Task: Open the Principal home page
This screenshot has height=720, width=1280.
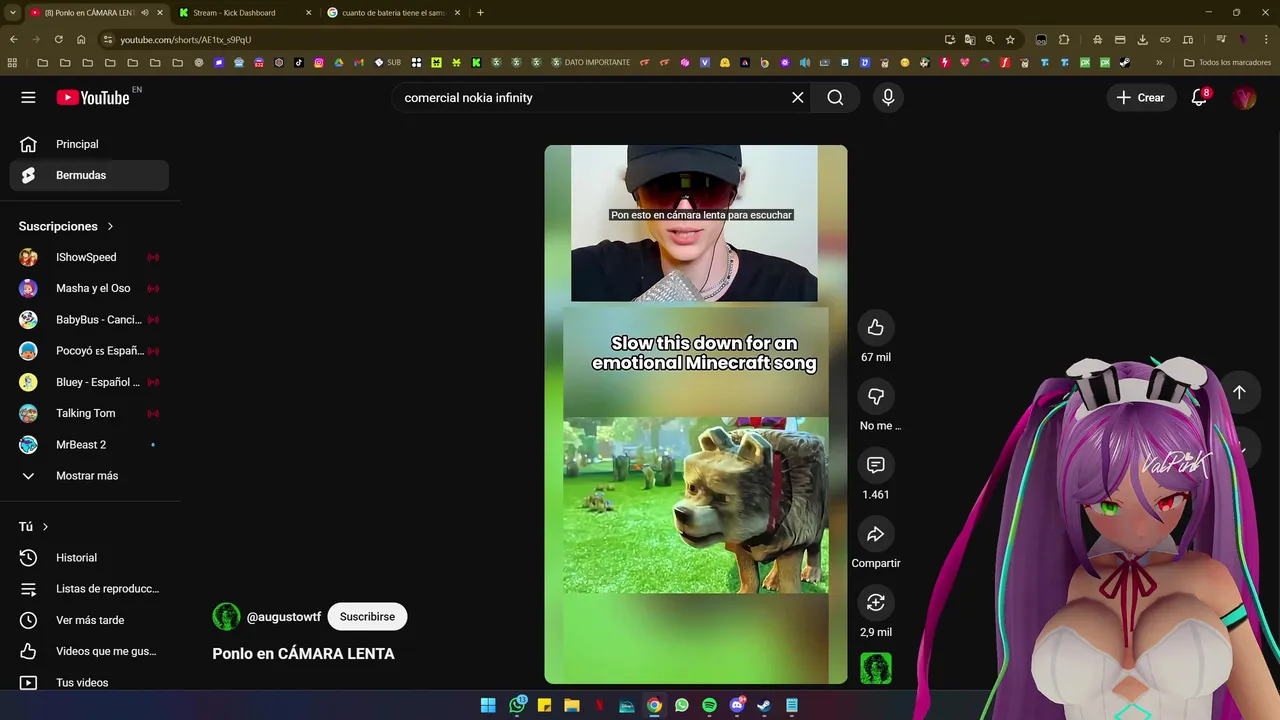Action: click(x=90, y=144)
